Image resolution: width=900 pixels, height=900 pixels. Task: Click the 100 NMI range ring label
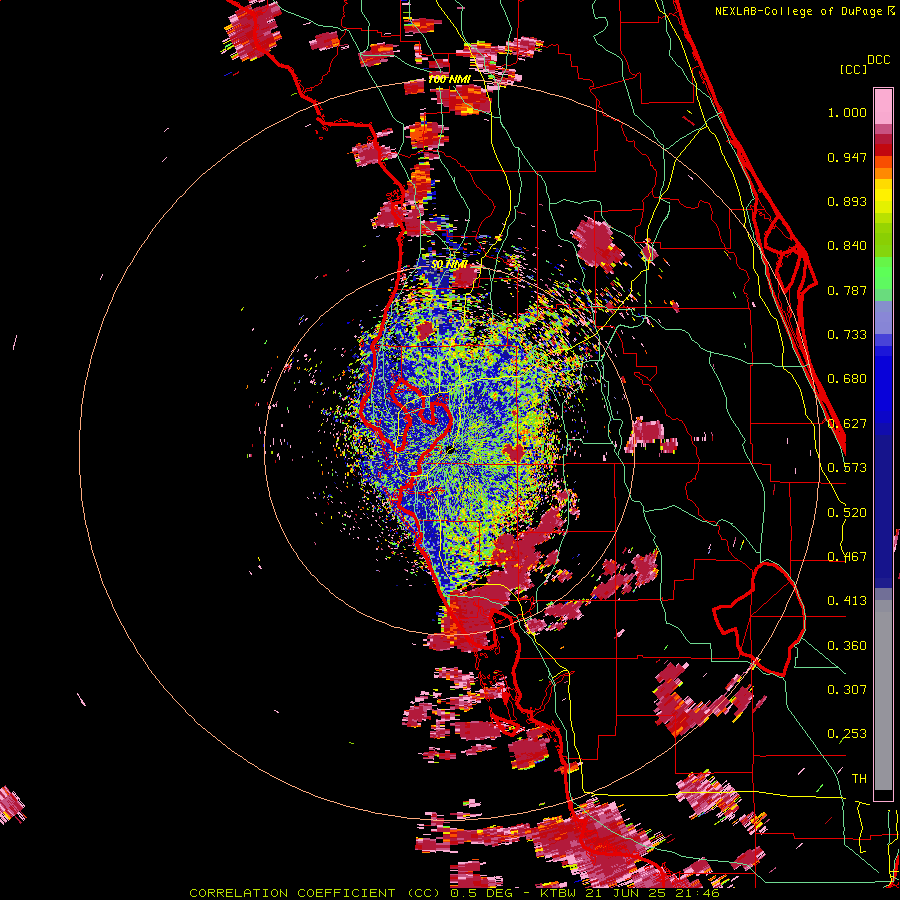[x=449, y=79]
